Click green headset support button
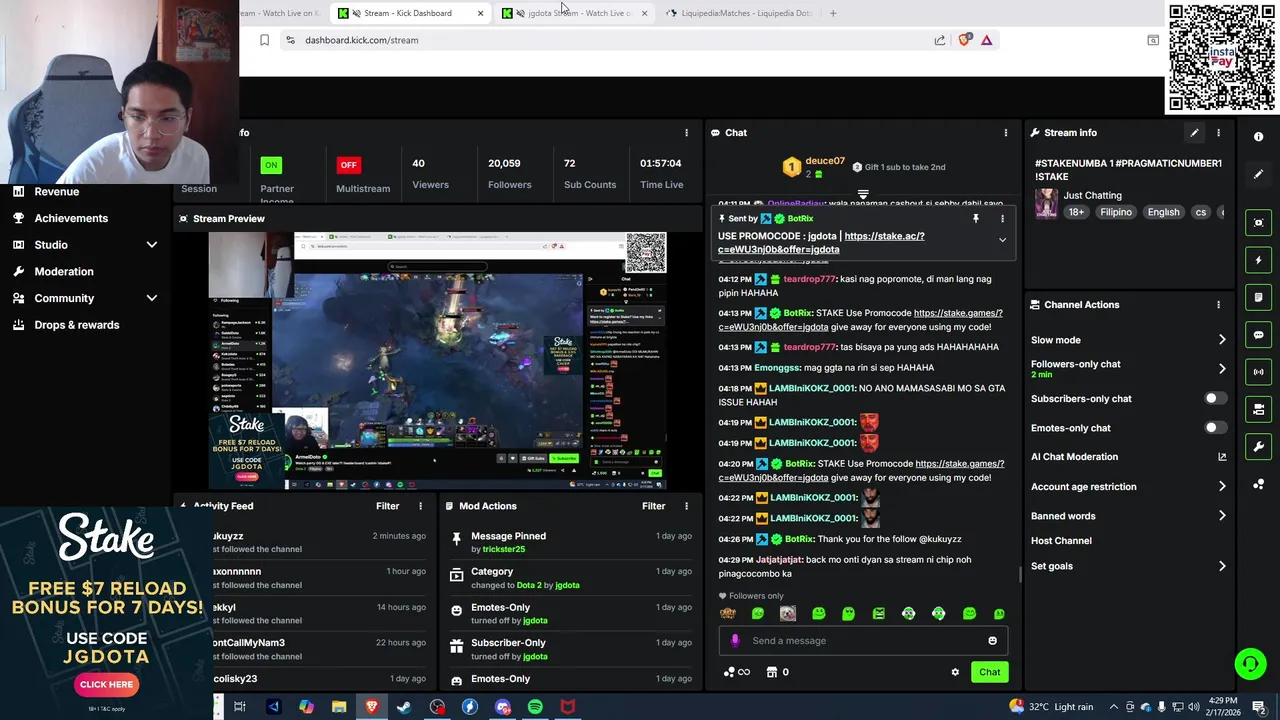The image size is (1280, 720). (x=1249, y=663)
